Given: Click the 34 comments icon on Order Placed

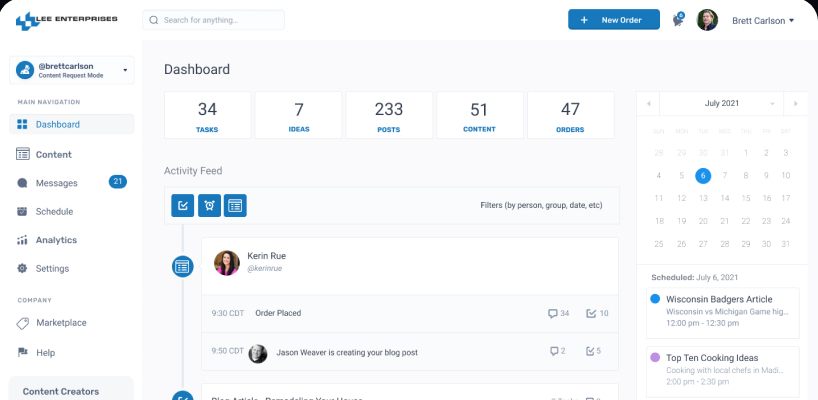Looking at the screenshot, I should click(552, 313).
